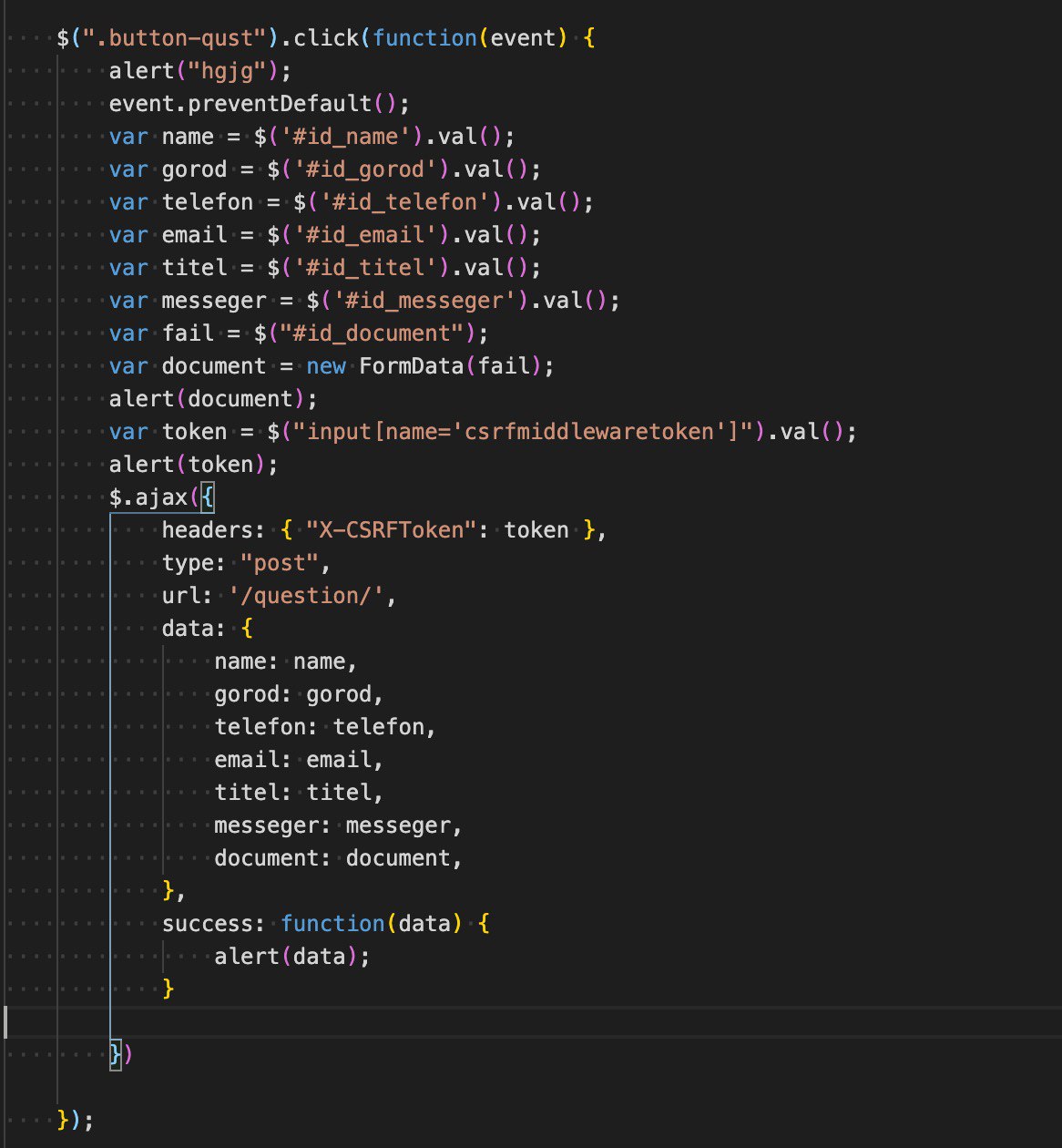This screenshot has width=1062, height=1148.
Task: Click the "X-CSRFToken" header string
Action: point(392,530)
